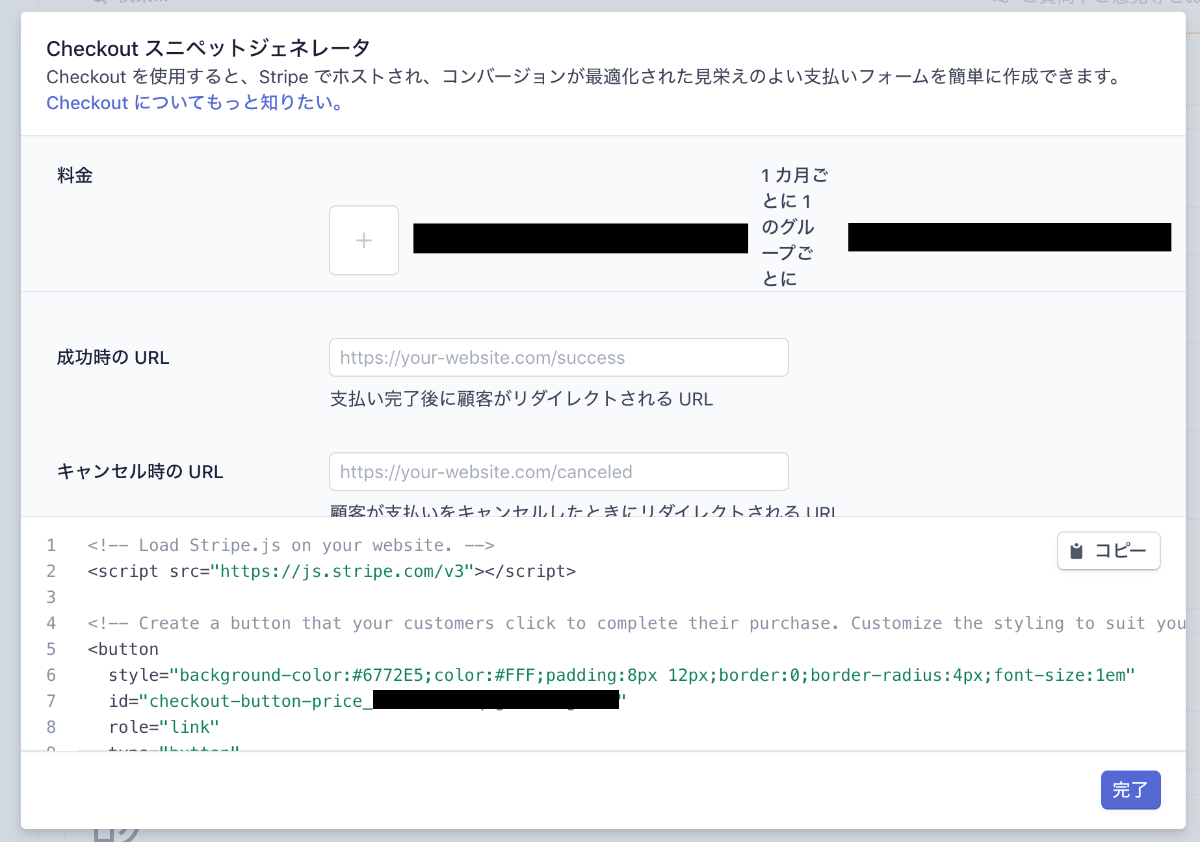Open the 'Checkout についてもっと知りたい' link
The width and height of the screenshot is (1200, 842).
click(x=195, y=103)
